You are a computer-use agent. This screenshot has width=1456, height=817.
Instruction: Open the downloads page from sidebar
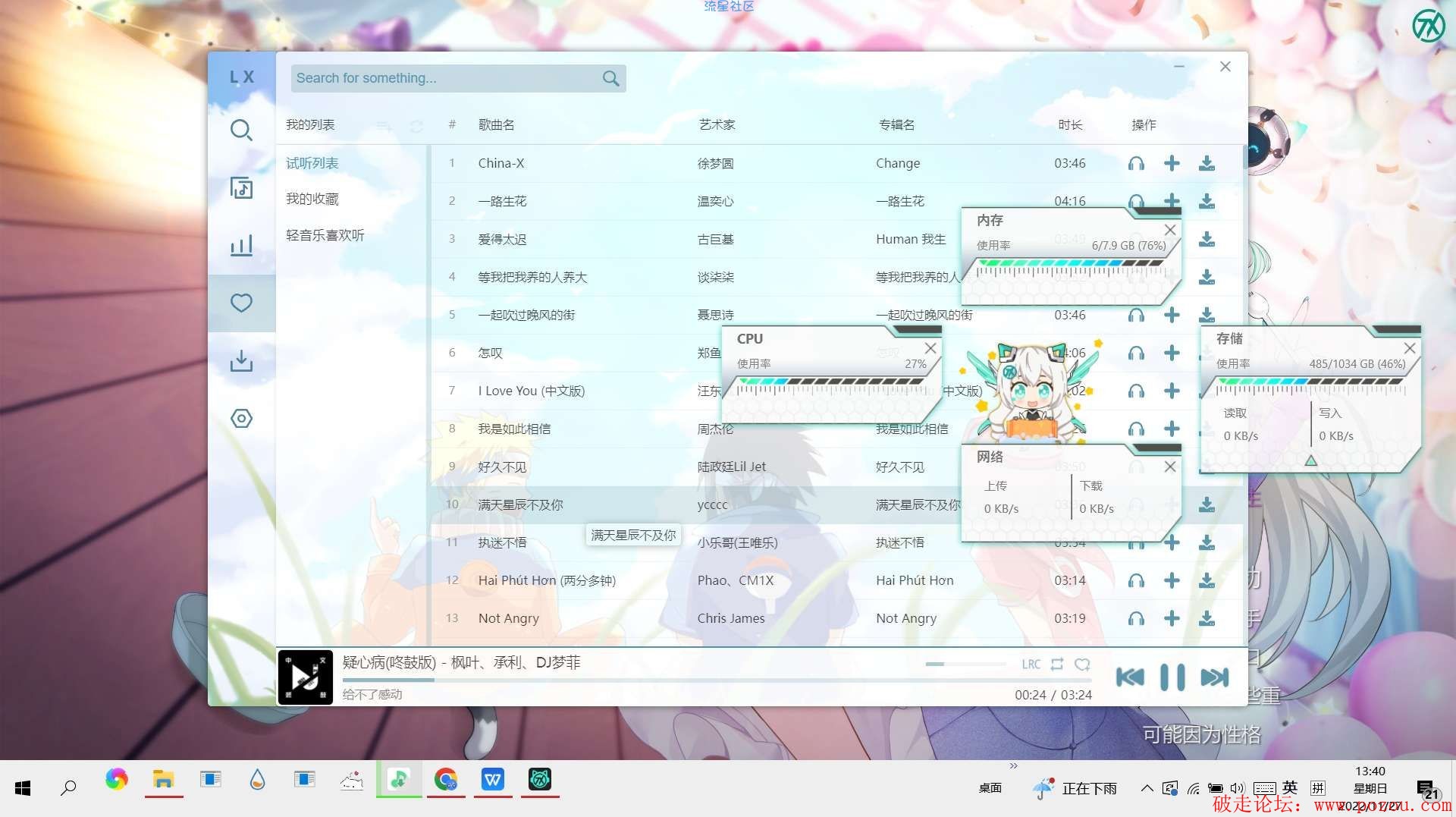(x=241, y=360)
